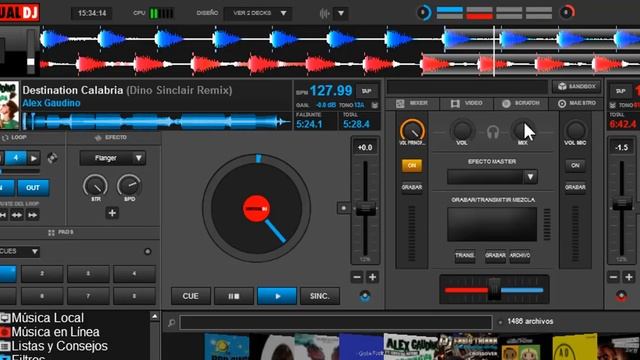Click the Vol Princip master volume knob
This screenshot has height=360, width=640.
click(x=412, y=131)
